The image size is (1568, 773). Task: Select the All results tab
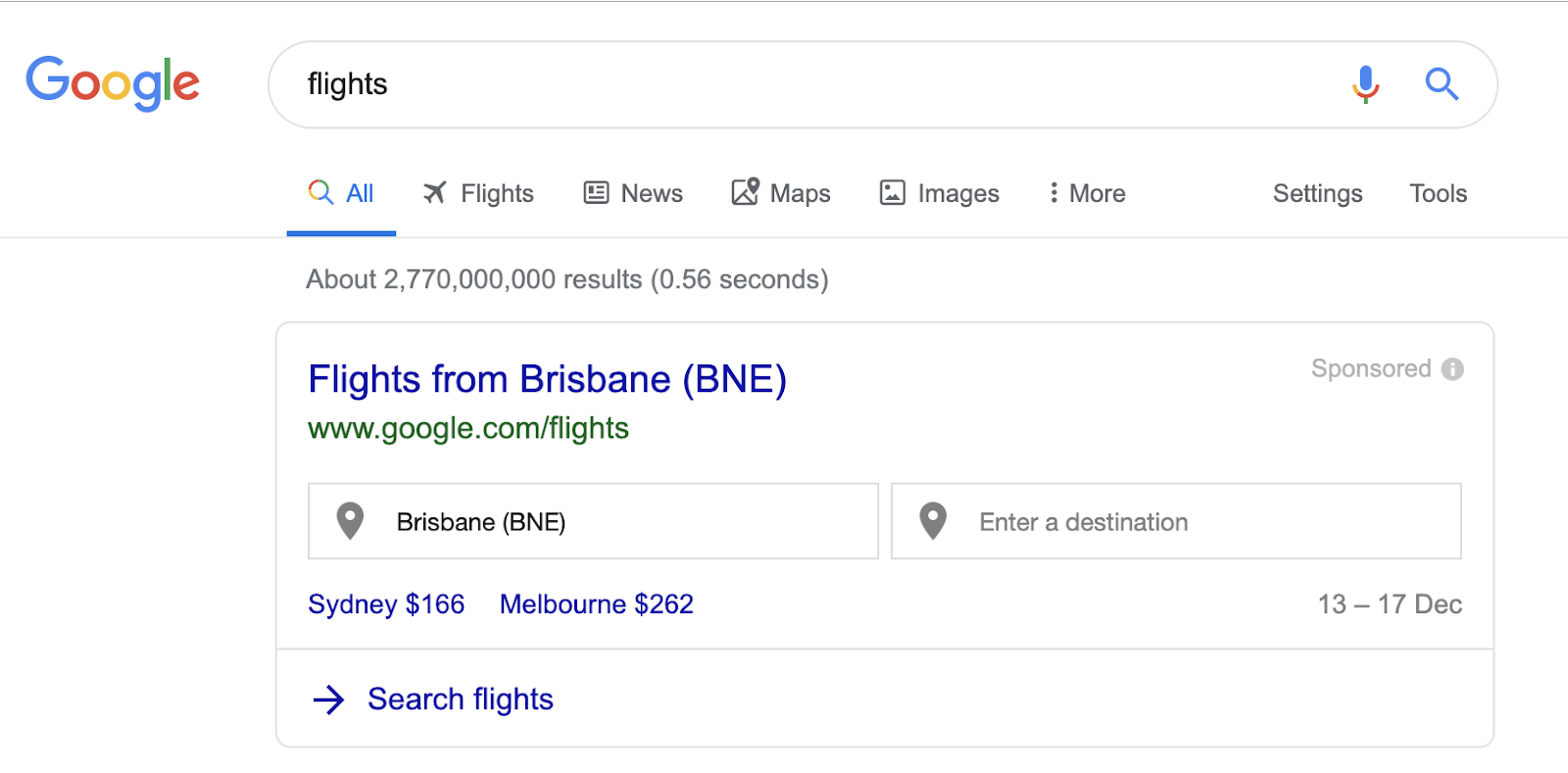pyautogui.click(x=341, y=193)
